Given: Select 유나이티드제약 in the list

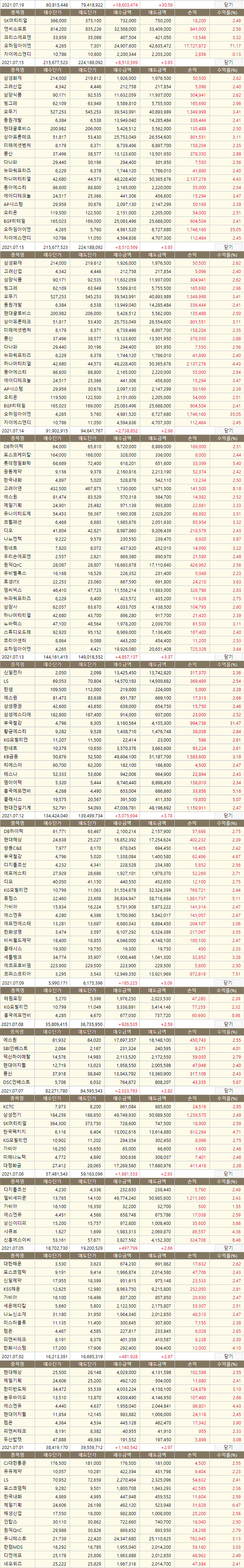Looking at the screenshot, I should tap(122, 514).
